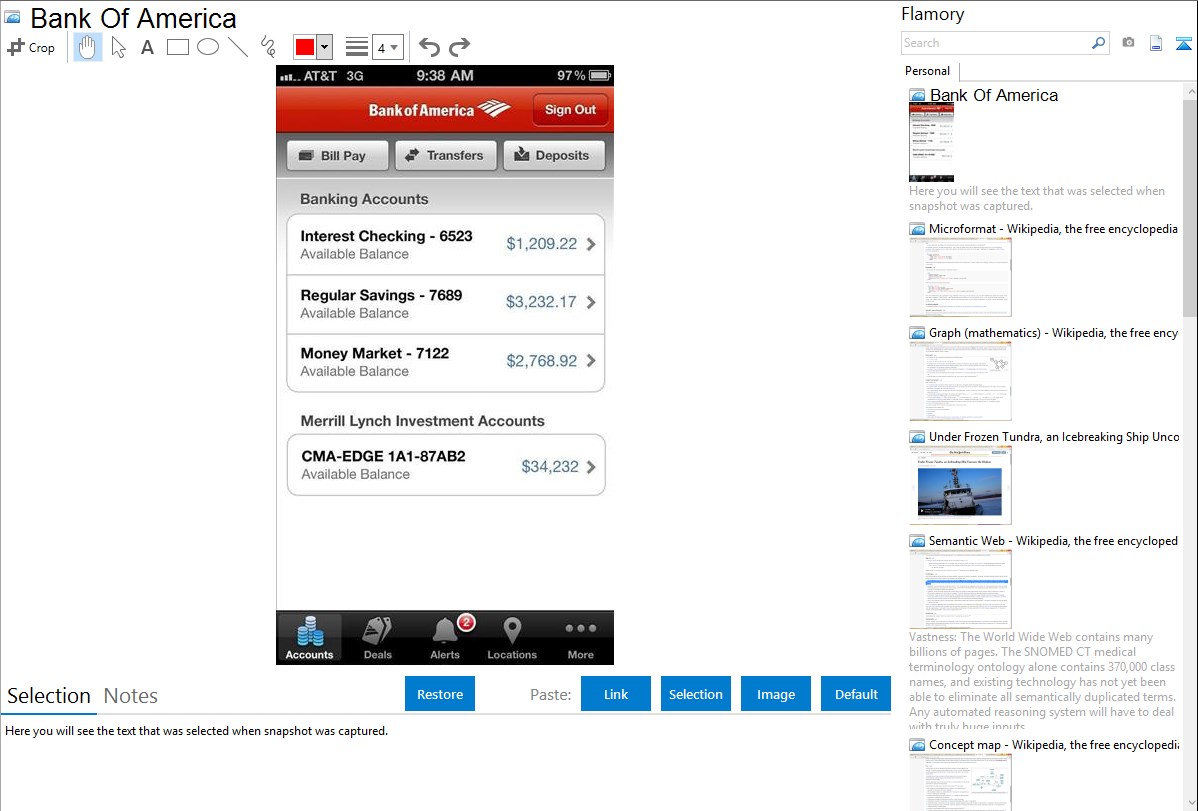
Task: Click the Restore button
Action: click(x=440, y=694)
